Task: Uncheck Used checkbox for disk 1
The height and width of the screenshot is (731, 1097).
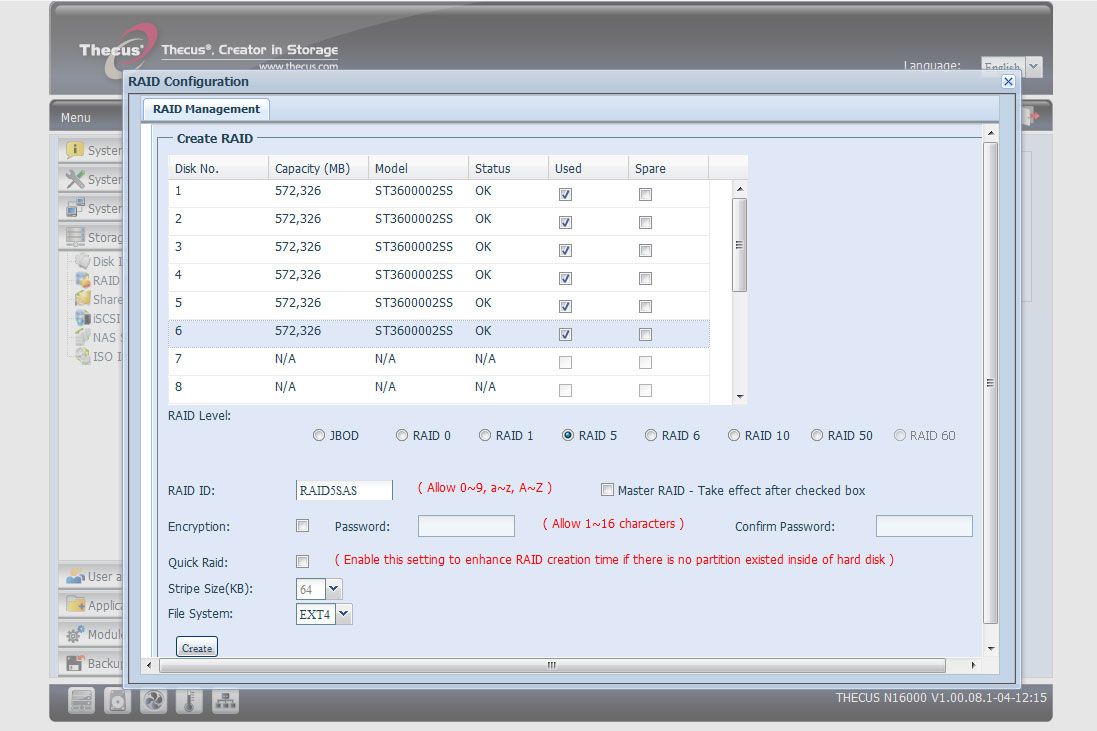Action: click(x=565, y=194)
